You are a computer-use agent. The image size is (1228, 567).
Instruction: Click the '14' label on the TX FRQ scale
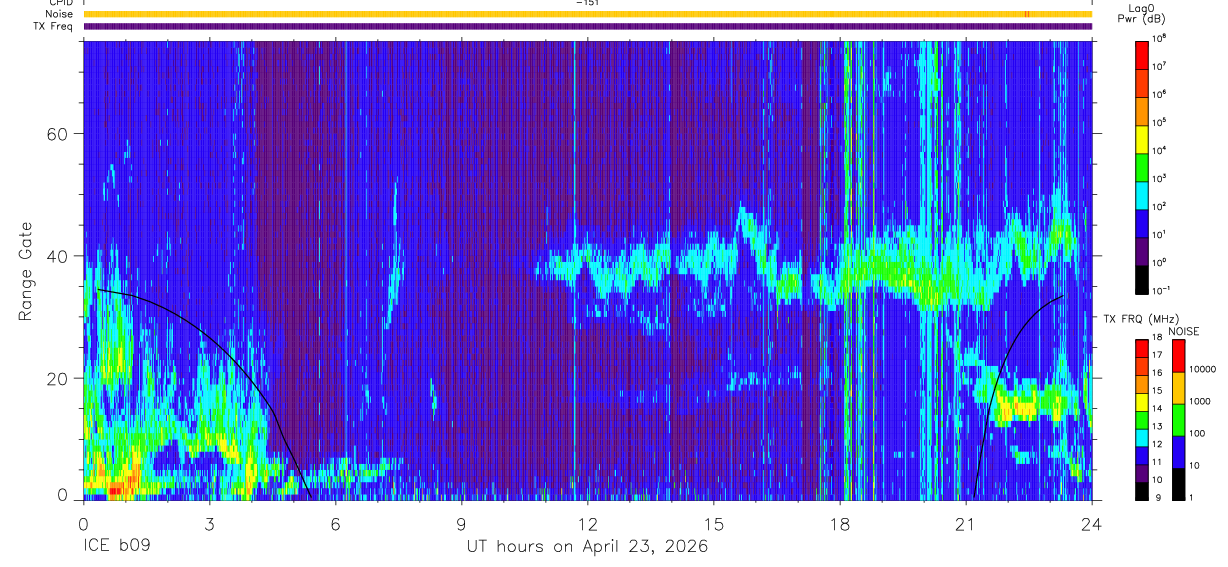(x=1157, y=407)
